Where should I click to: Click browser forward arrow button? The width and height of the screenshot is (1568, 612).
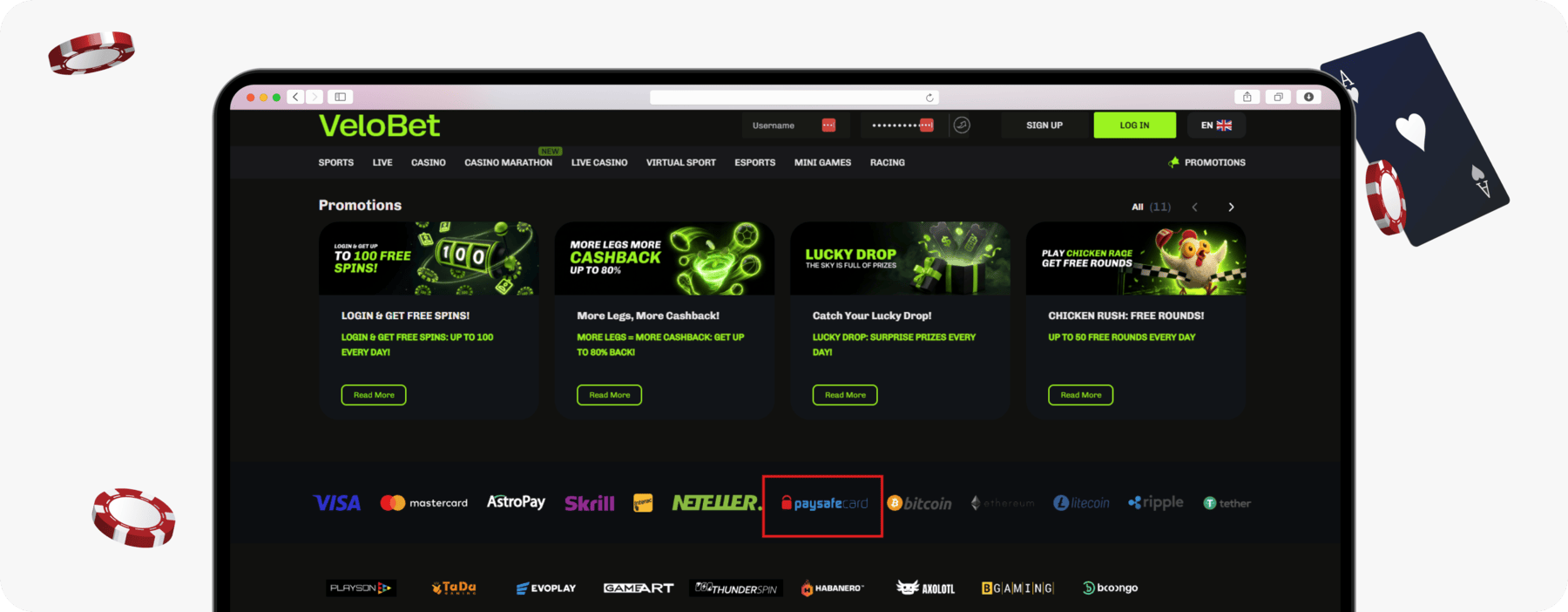(x=314, y=97)
